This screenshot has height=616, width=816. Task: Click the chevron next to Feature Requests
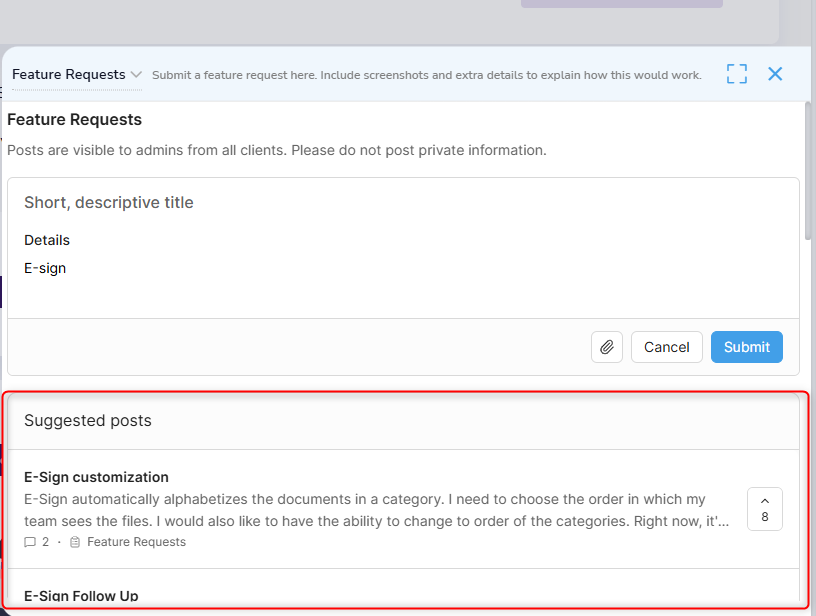(136, 75)
